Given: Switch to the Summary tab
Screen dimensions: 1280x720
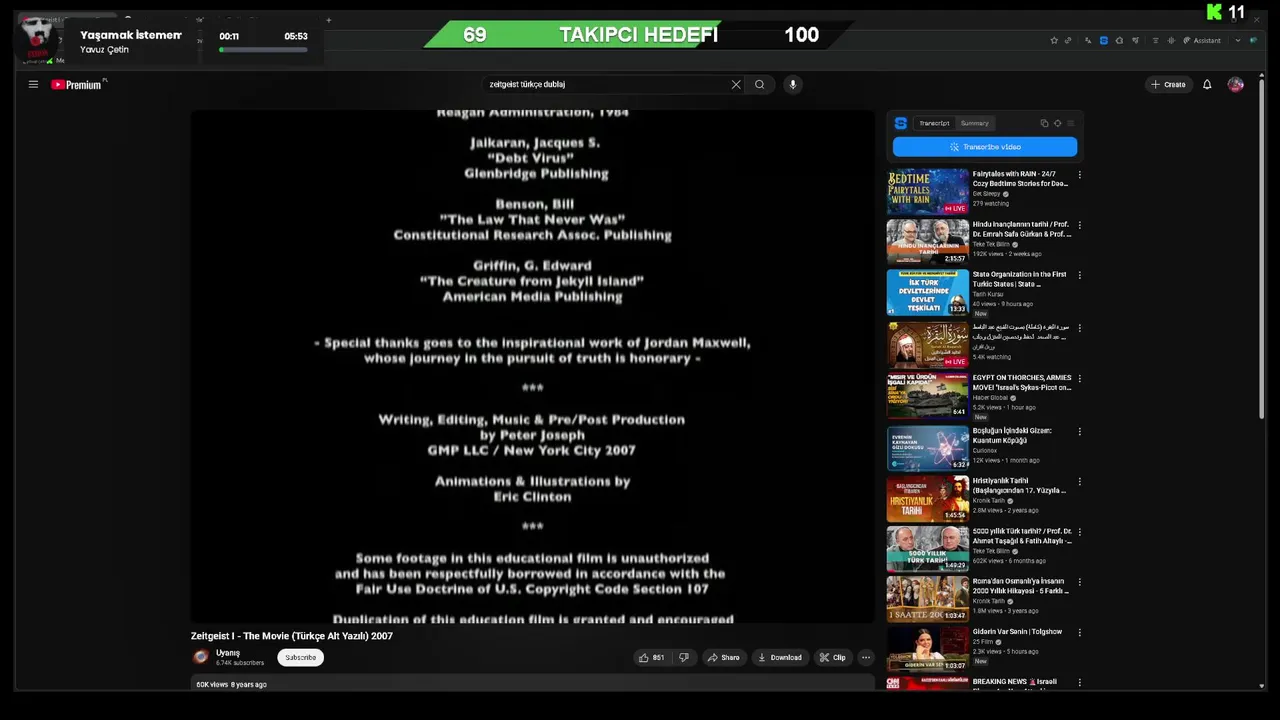Looking at the screenshot, I should [974, 124].
